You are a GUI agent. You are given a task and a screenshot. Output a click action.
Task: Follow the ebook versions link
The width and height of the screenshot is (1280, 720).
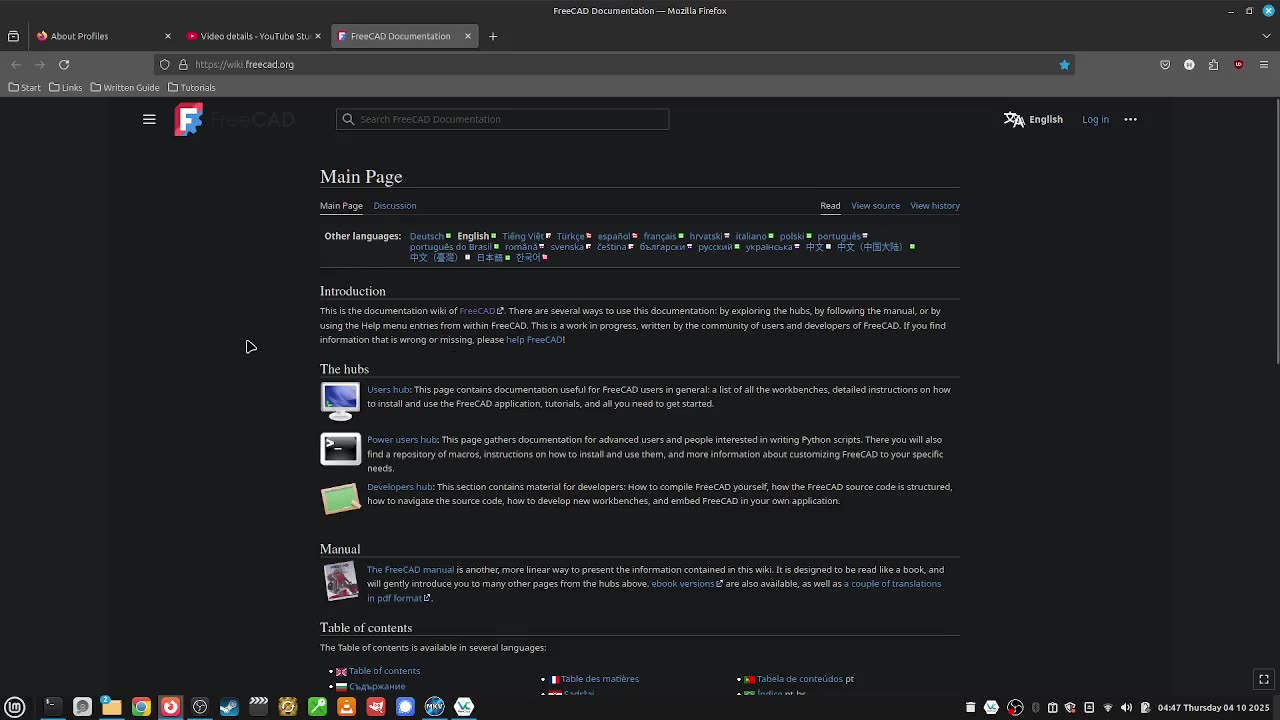coord(683,583)
